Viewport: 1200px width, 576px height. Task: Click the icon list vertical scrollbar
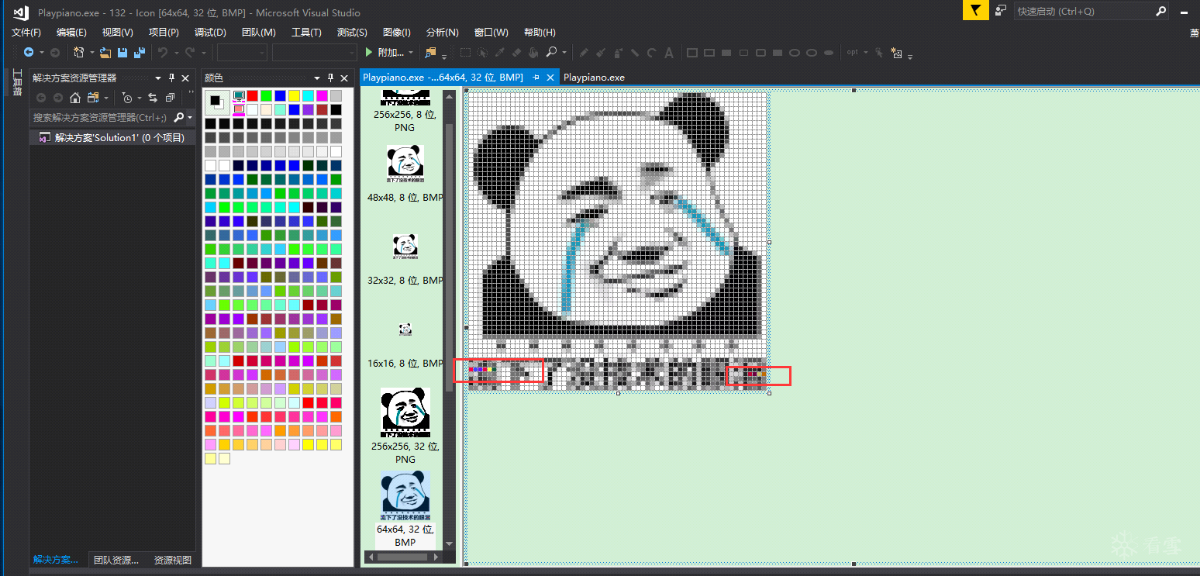click(x=449, y=318)
